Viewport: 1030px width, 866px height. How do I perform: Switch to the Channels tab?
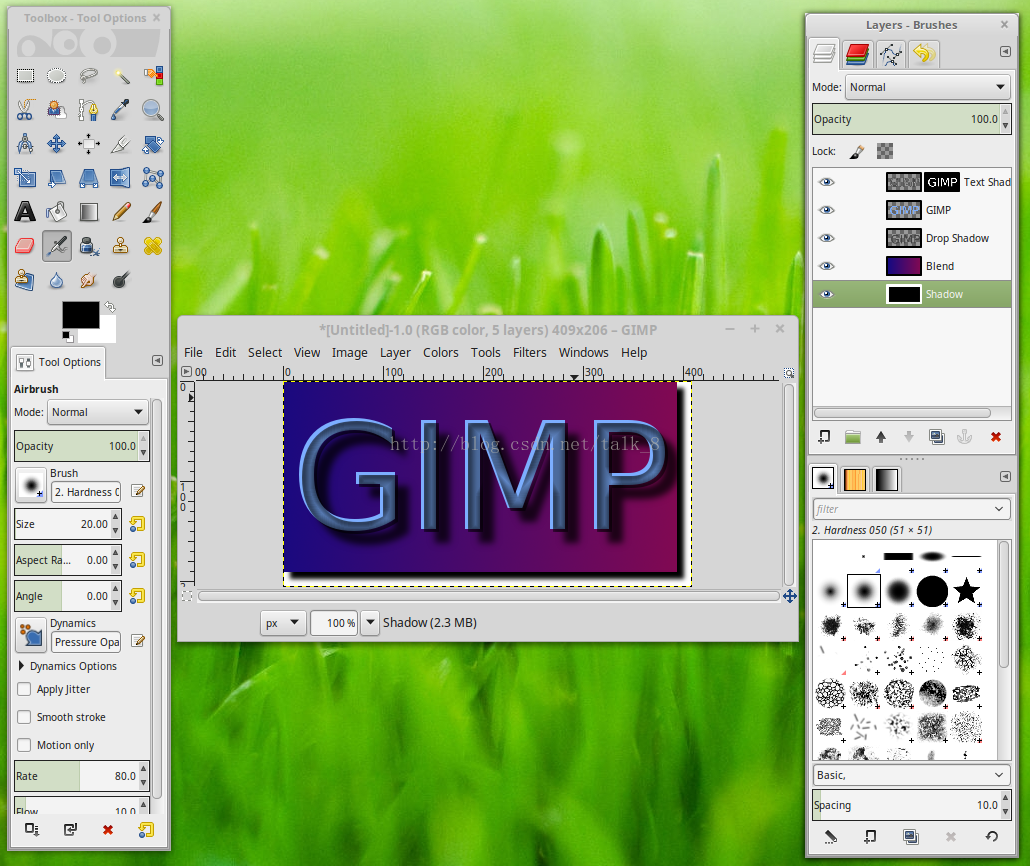click(x=857, y=54)
